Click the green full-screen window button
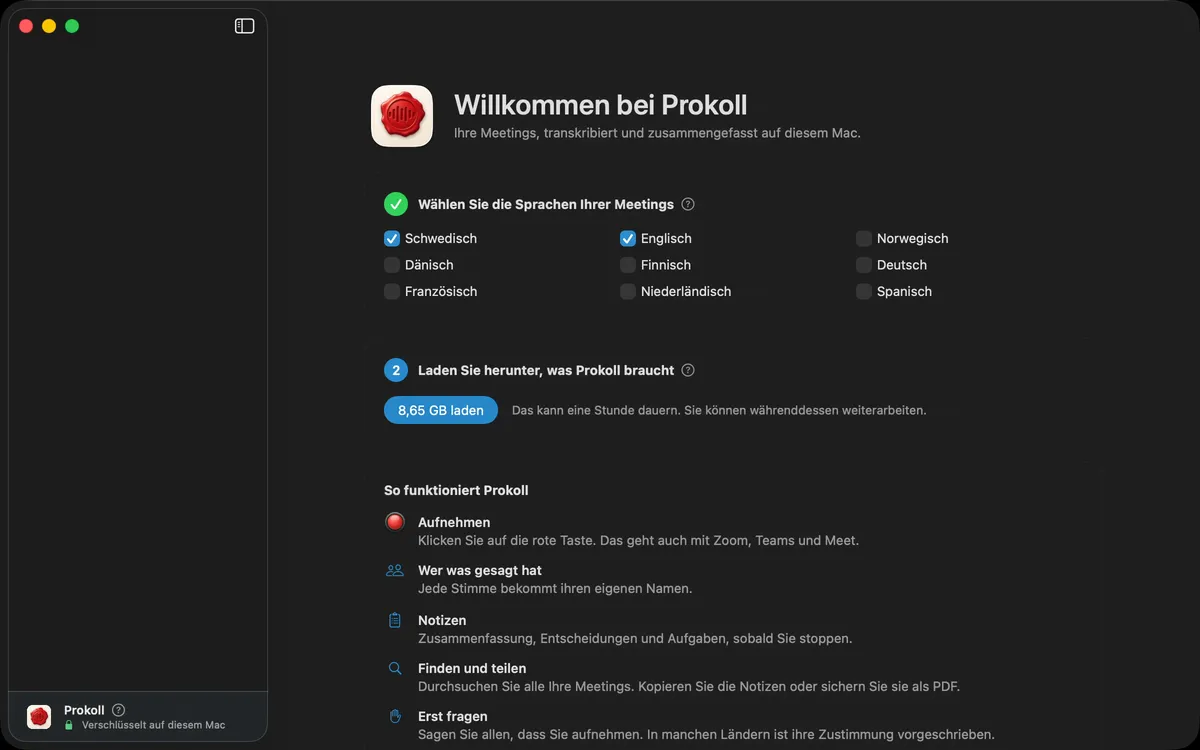 72,26
